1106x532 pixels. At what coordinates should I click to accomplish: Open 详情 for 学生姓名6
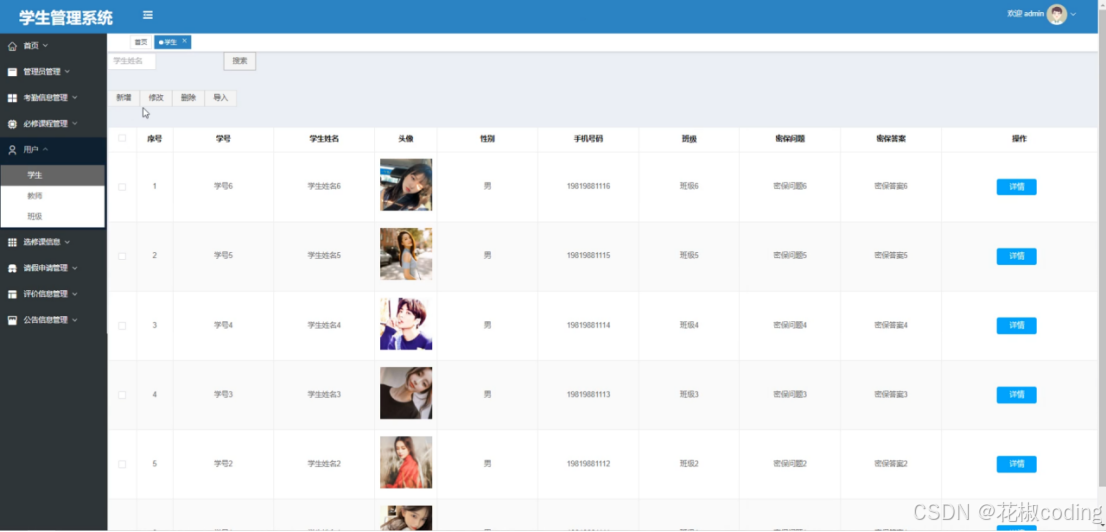coord(1016,187)
